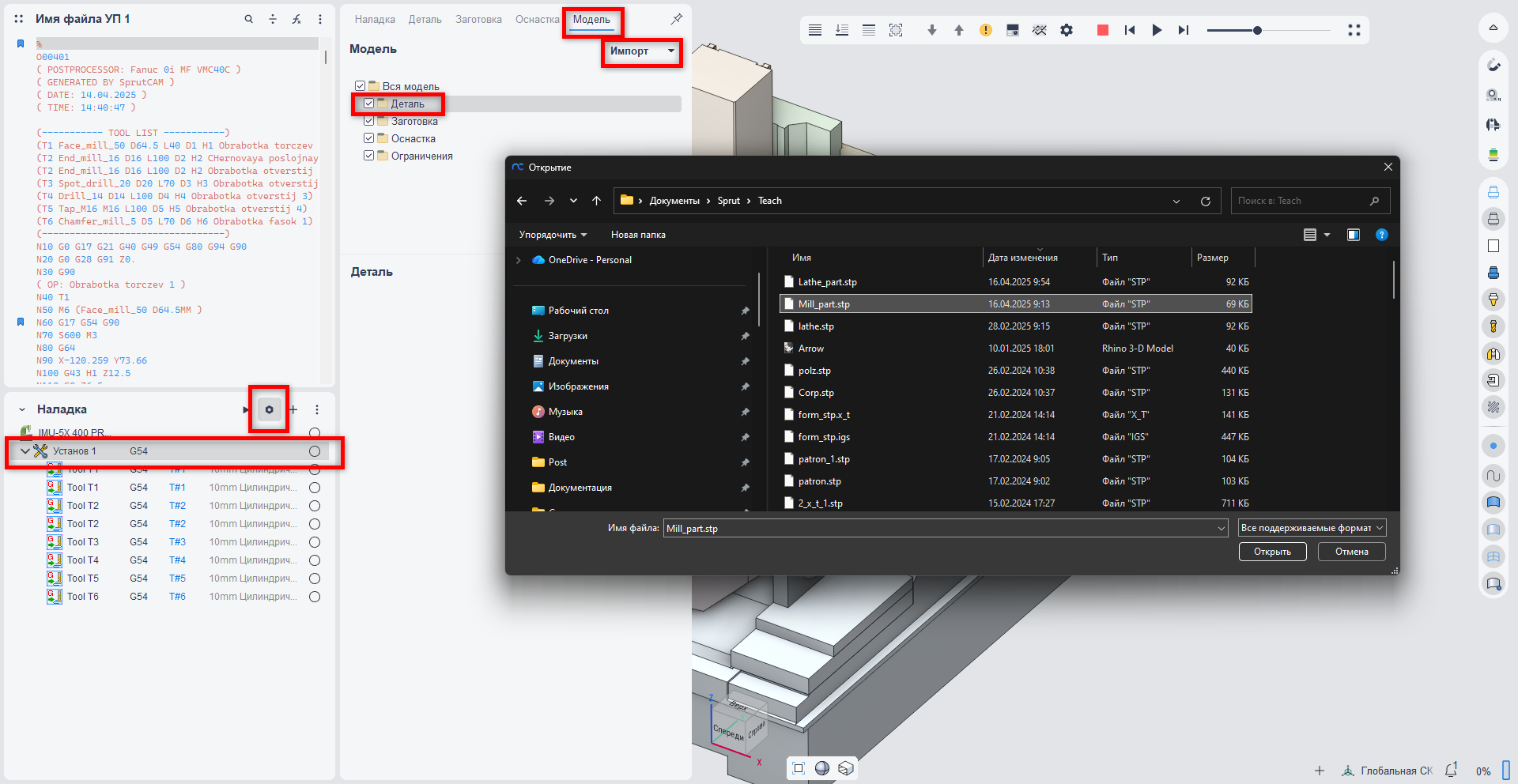Click the Открыть button

1271,552
